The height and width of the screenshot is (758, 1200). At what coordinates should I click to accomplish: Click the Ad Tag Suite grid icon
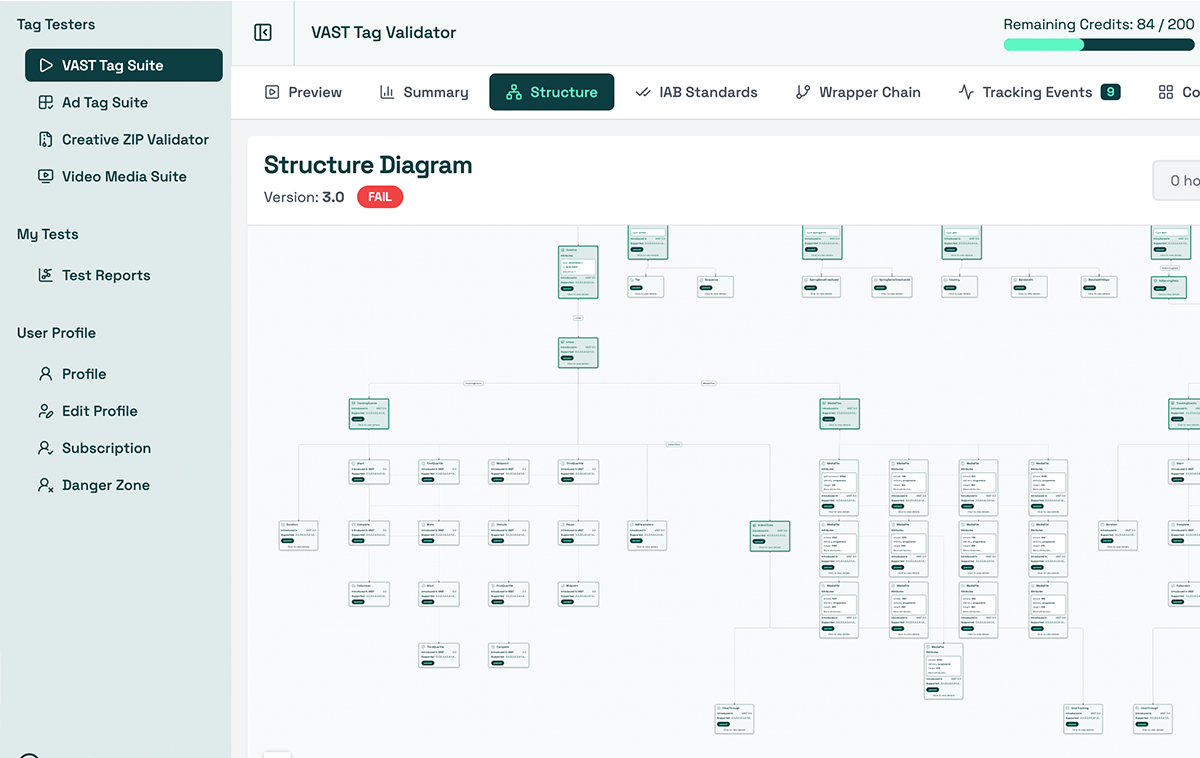[48, 102]
